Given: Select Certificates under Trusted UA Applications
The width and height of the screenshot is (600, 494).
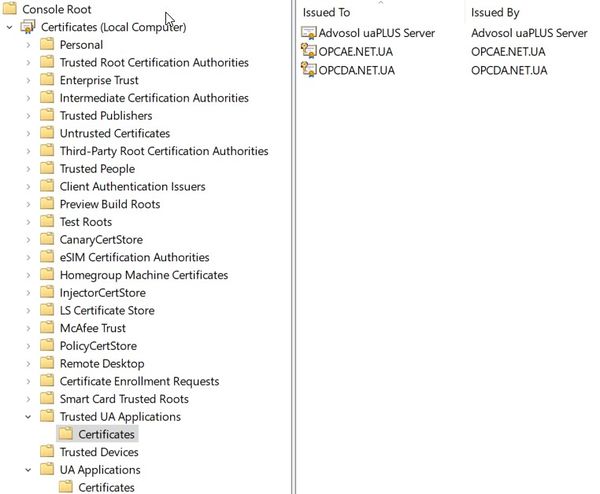Looking at the screenshot, I should click(x=106, y=434).
